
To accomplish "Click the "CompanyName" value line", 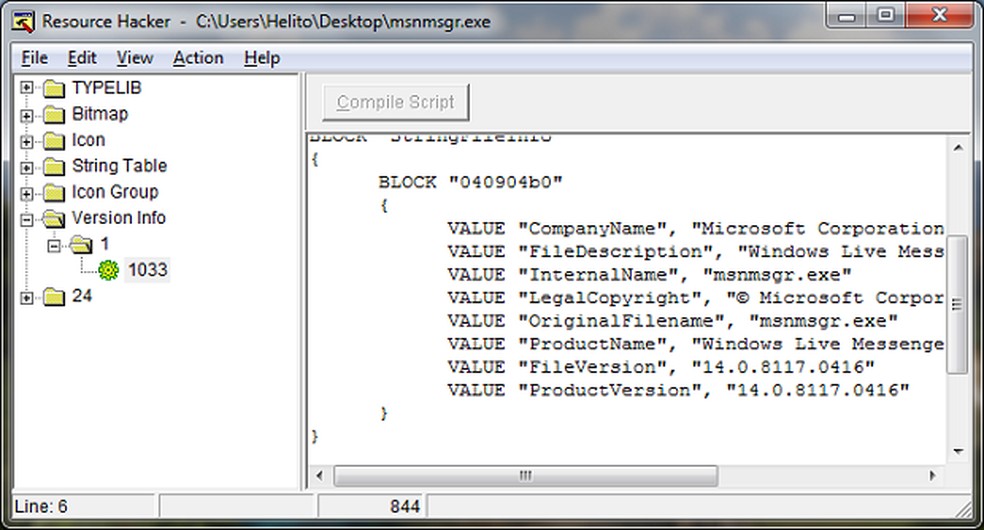I will tap(695, 229).
